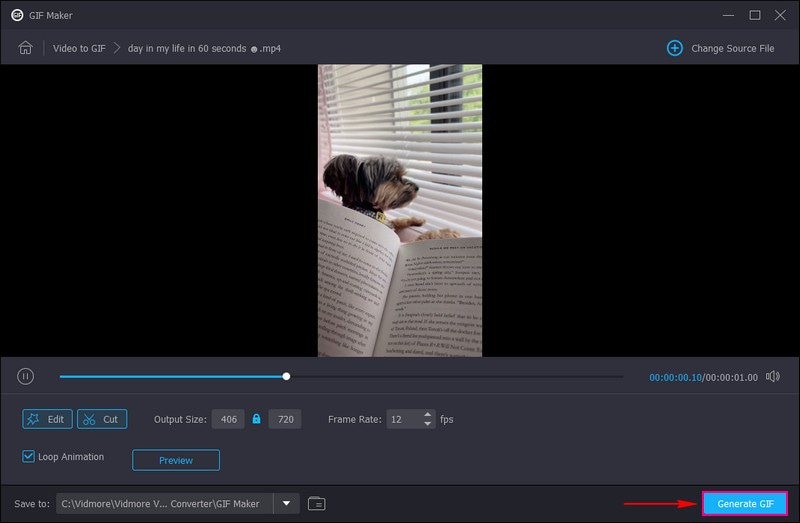Click the Preview button
Viewport: 800px width, 523px height.
[x=176, y=460]
